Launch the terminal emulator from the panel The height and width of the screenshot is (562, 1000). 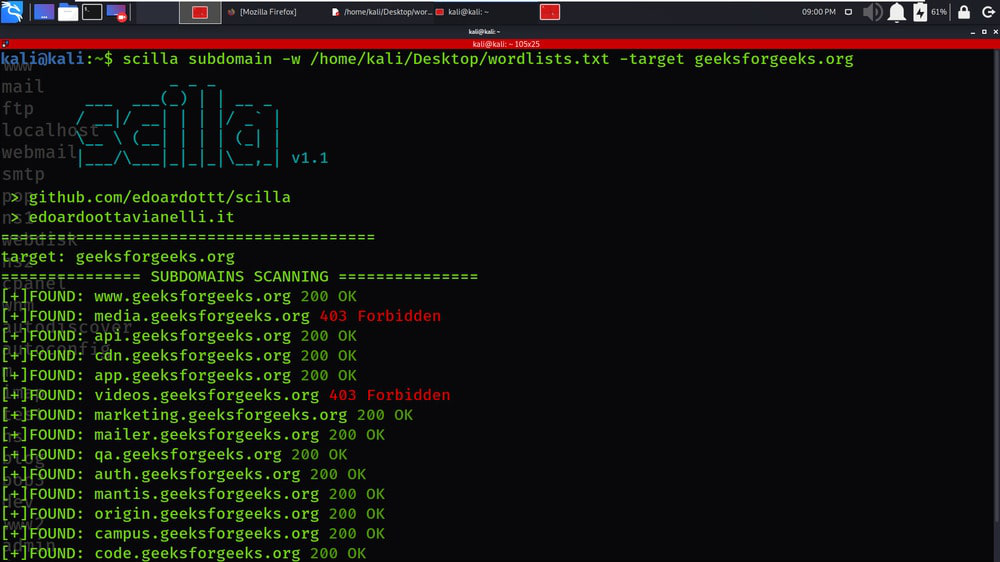92,11
